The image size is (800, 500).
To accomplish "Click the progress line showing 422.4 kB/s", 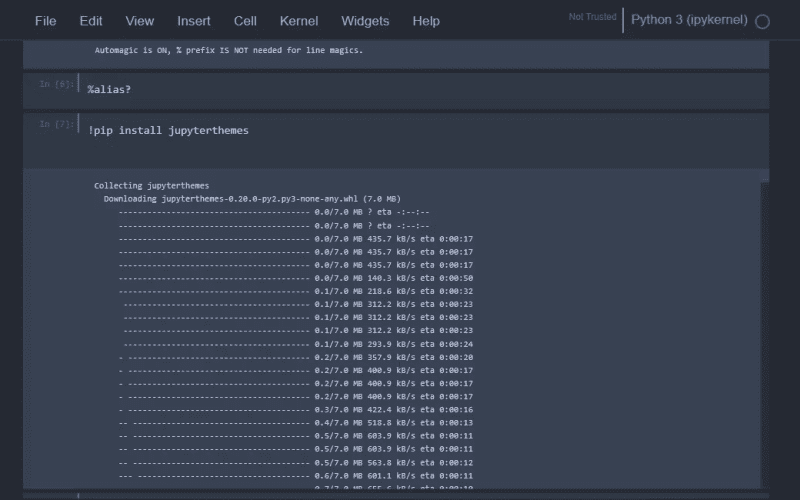I will 296,410.
